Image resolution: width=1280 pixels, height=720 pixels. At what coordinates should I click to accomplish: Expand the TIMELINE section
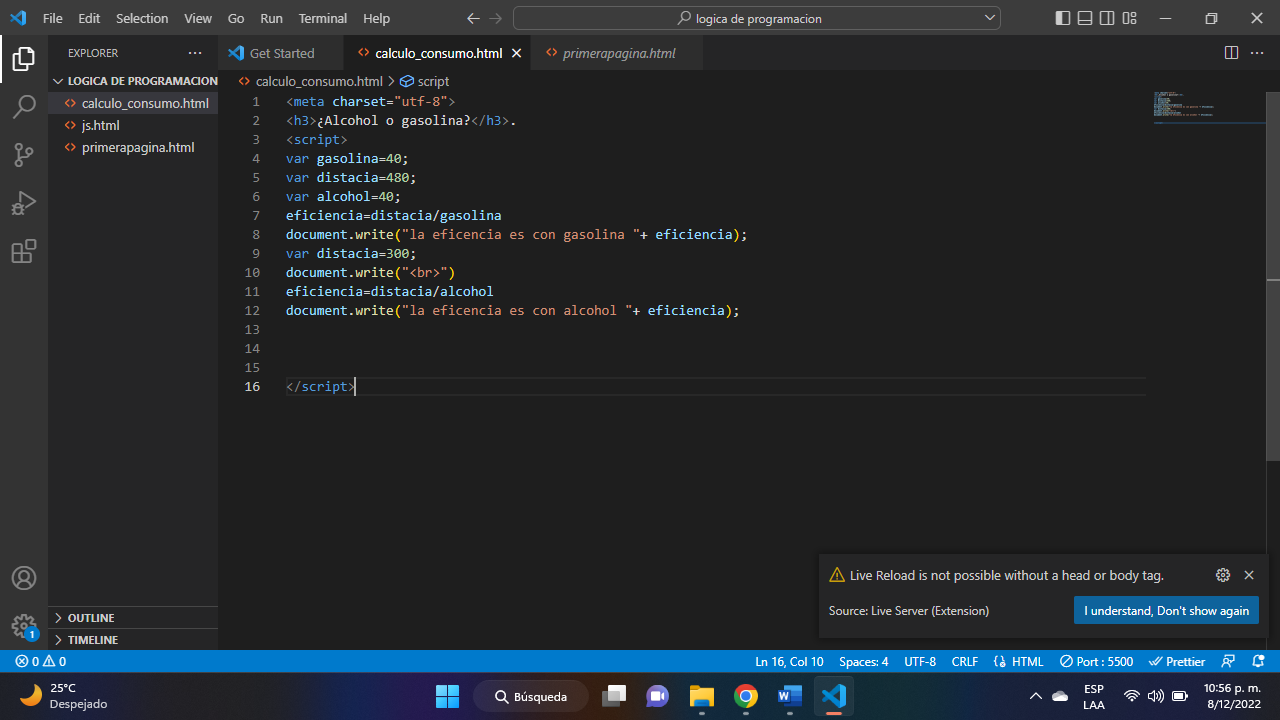(x=133, y=639)
